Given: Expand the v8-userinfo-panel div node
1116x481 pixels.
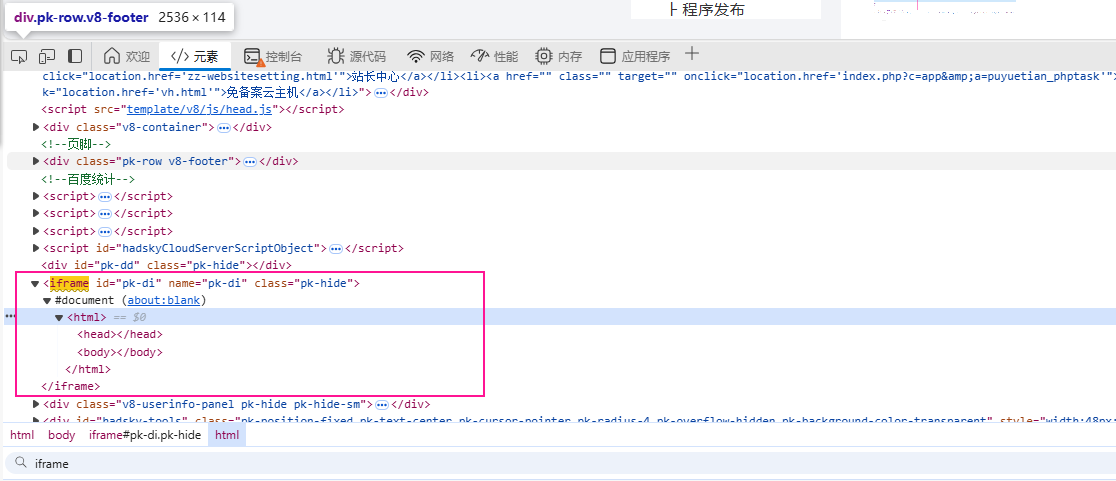Looking at the screenshot, I should pos(36,404).
